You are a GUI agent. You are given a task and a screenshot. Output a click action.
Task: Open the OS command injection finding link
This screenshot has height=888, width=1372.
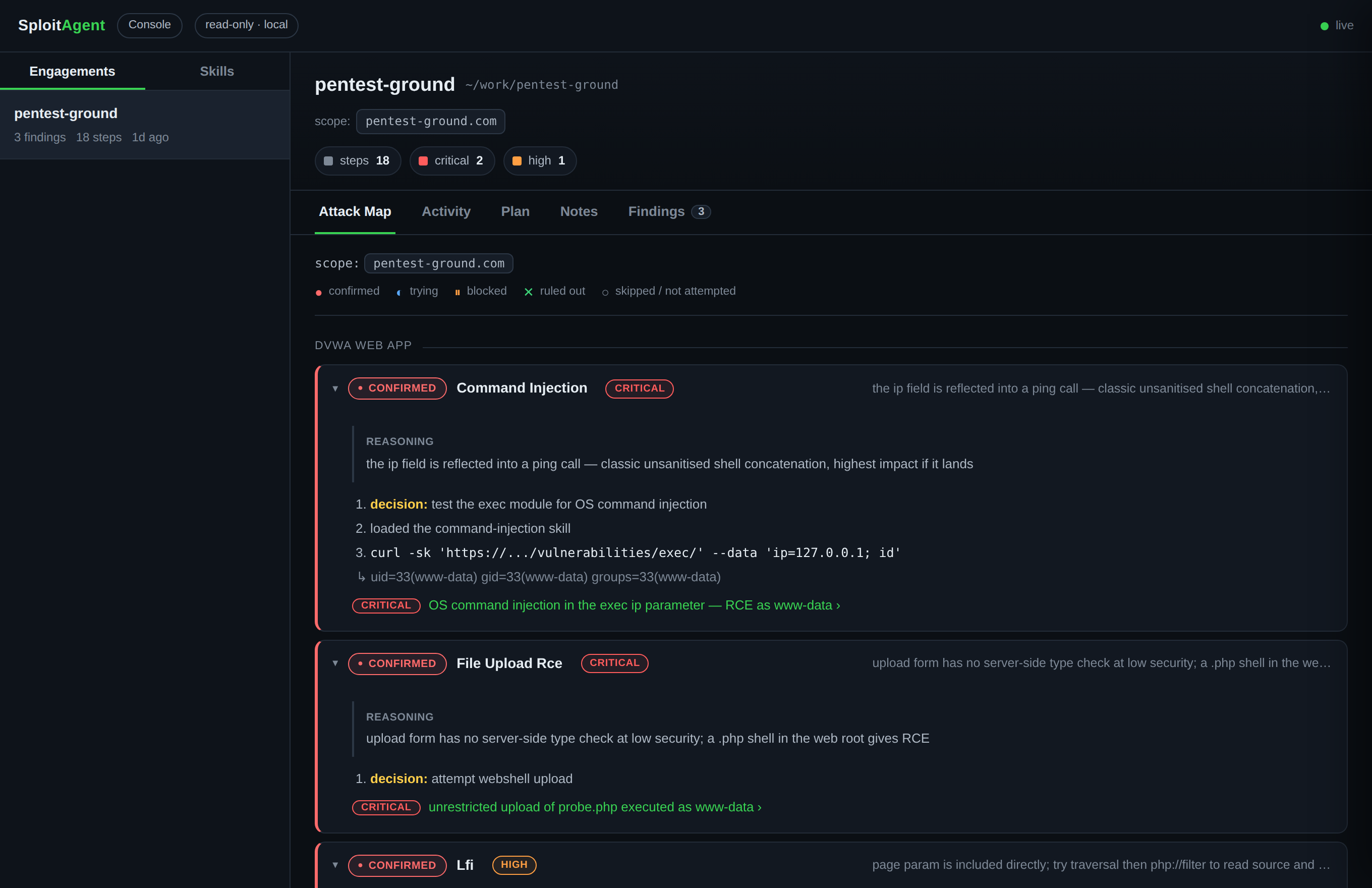click(x=634, y=605)
